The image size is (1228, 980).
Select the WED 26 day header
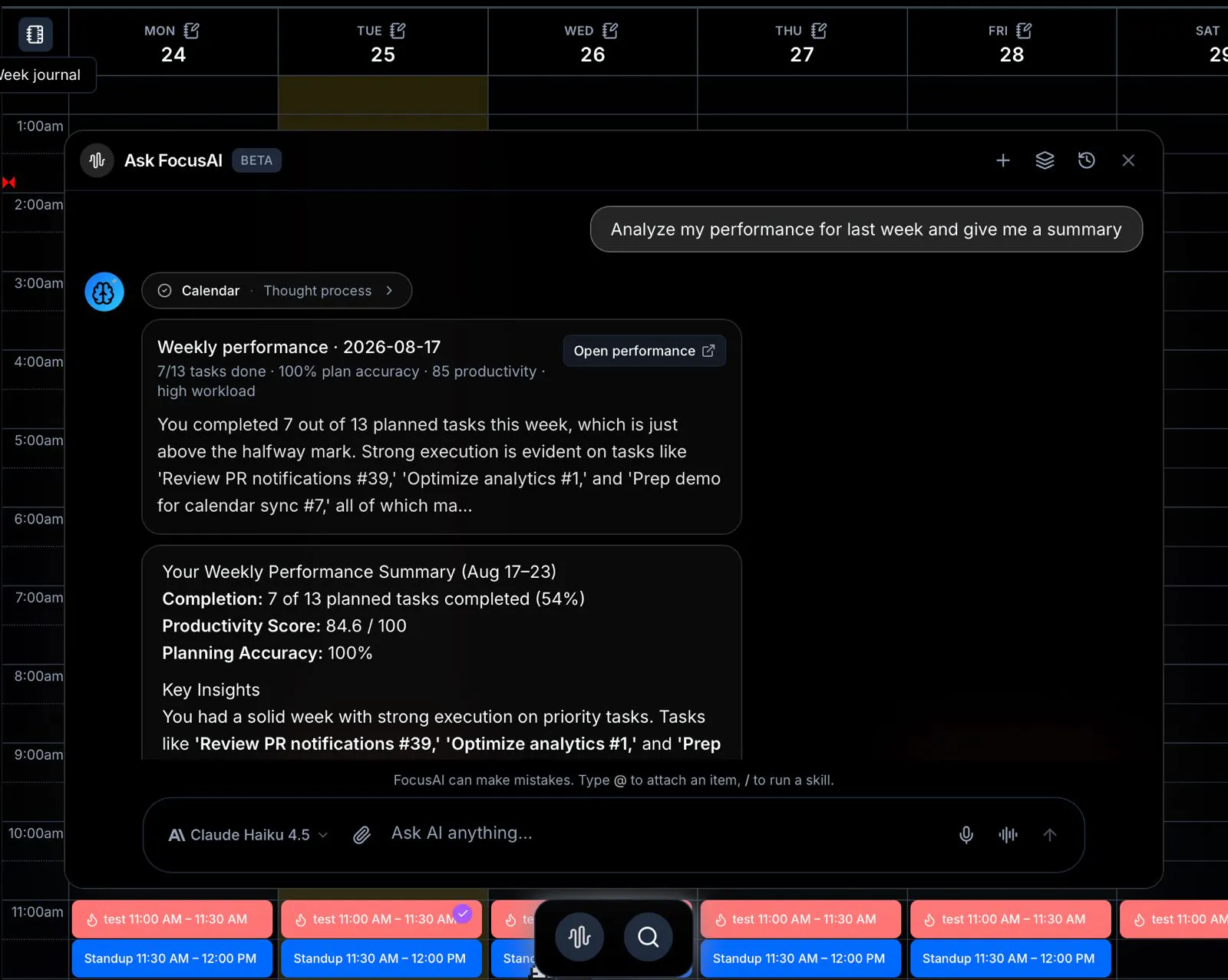(592, 43)
